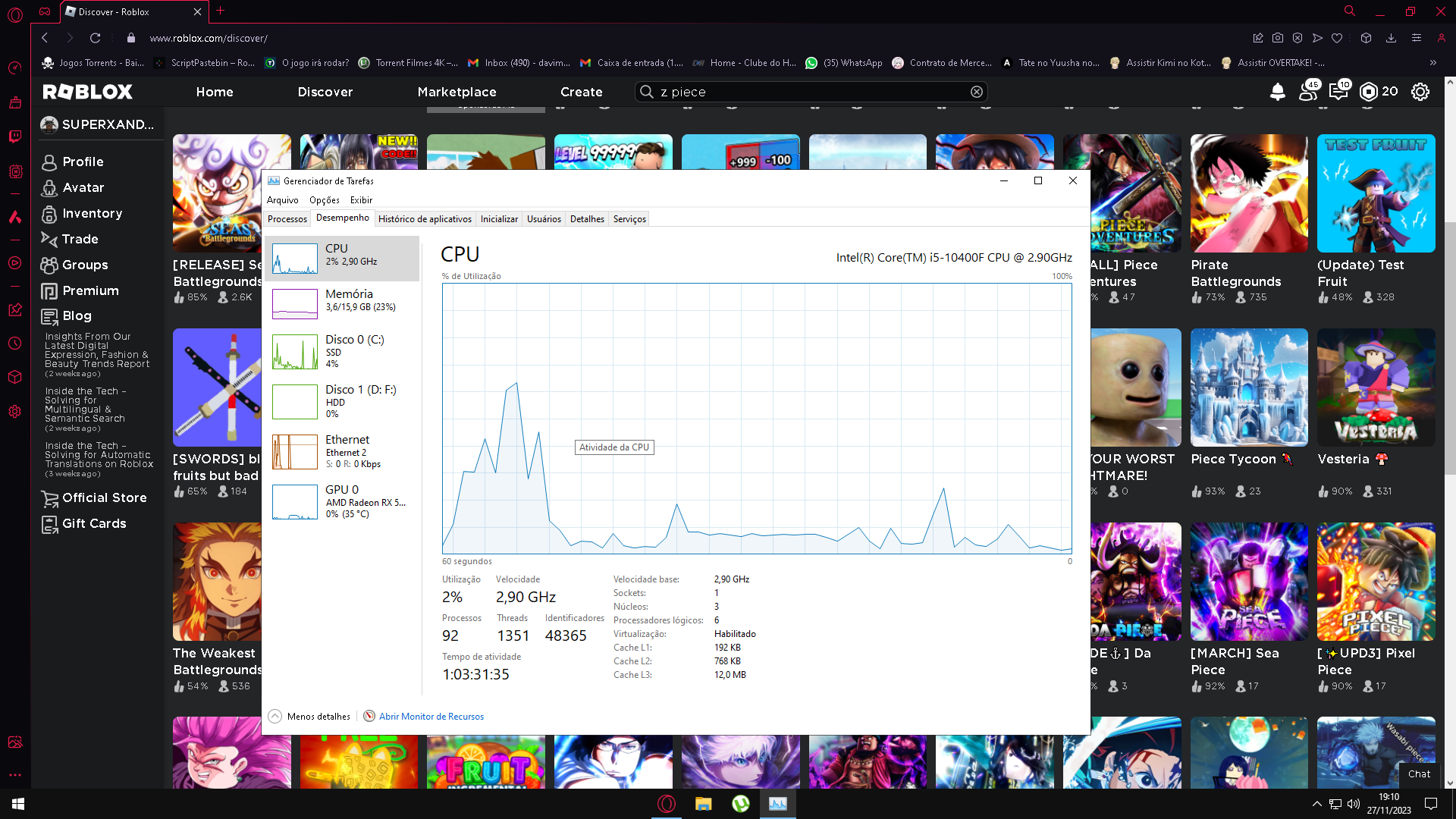Image resolution: width=1456 pixels, height=819 pixels.
Task: Open Jogos Torrents bookmark
Action: (93, 63)
